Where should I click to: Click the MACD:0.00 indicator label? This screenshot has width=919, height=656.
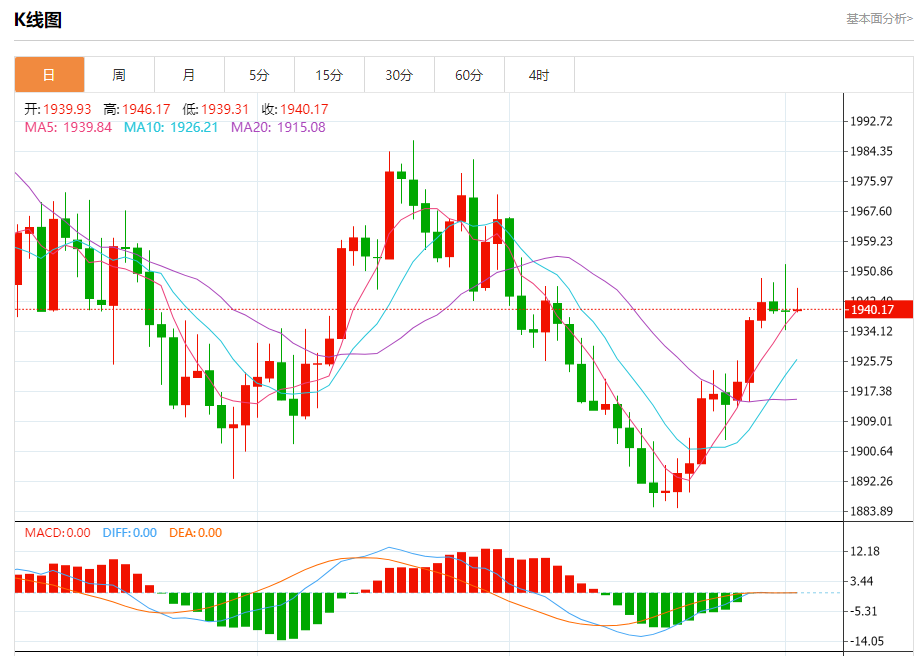(x=57, y=533)
